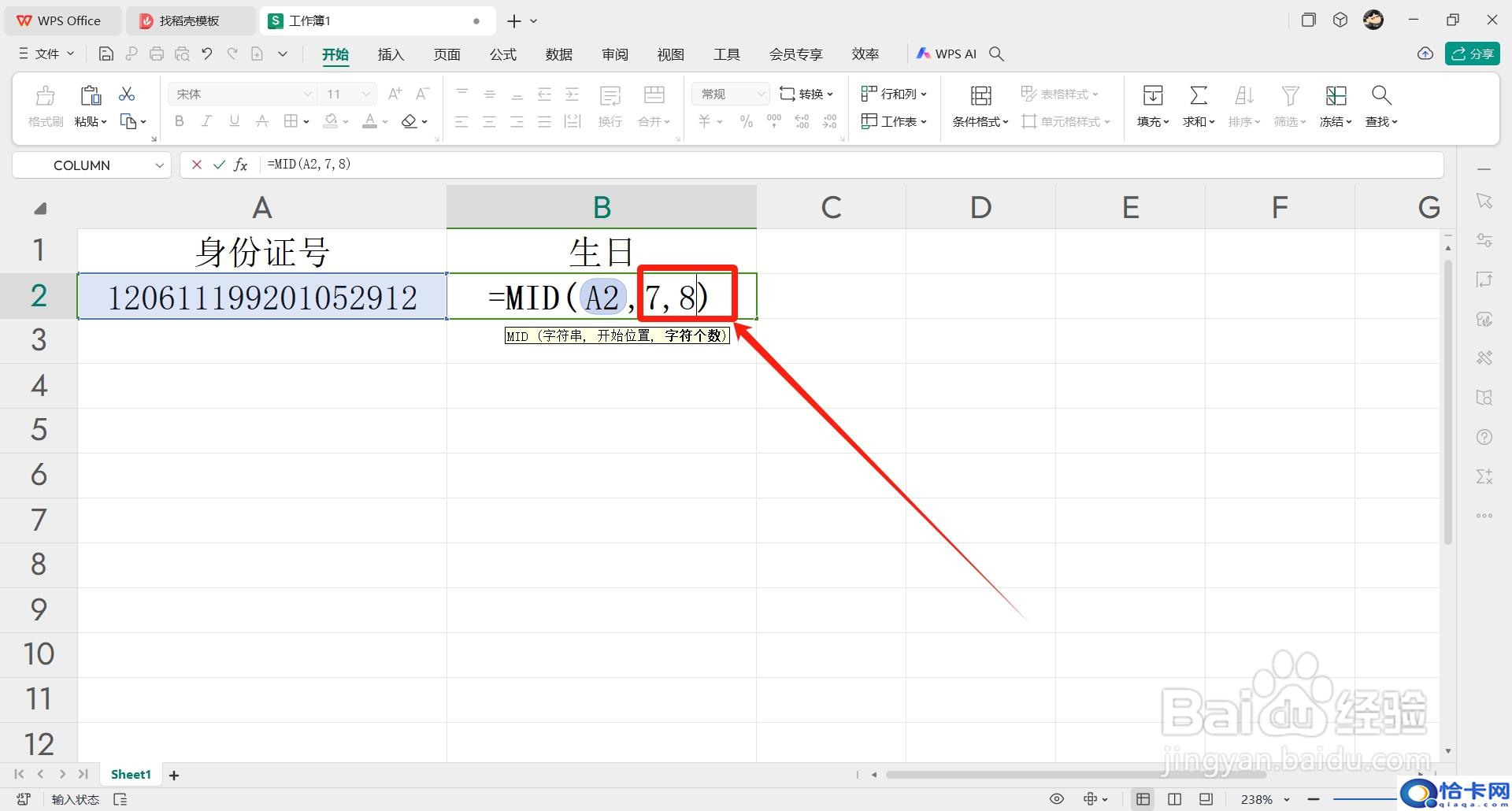Open the 文件 file menu
Image resolution: width=1512 pixels, height=811 pixels.
point(46,54)
